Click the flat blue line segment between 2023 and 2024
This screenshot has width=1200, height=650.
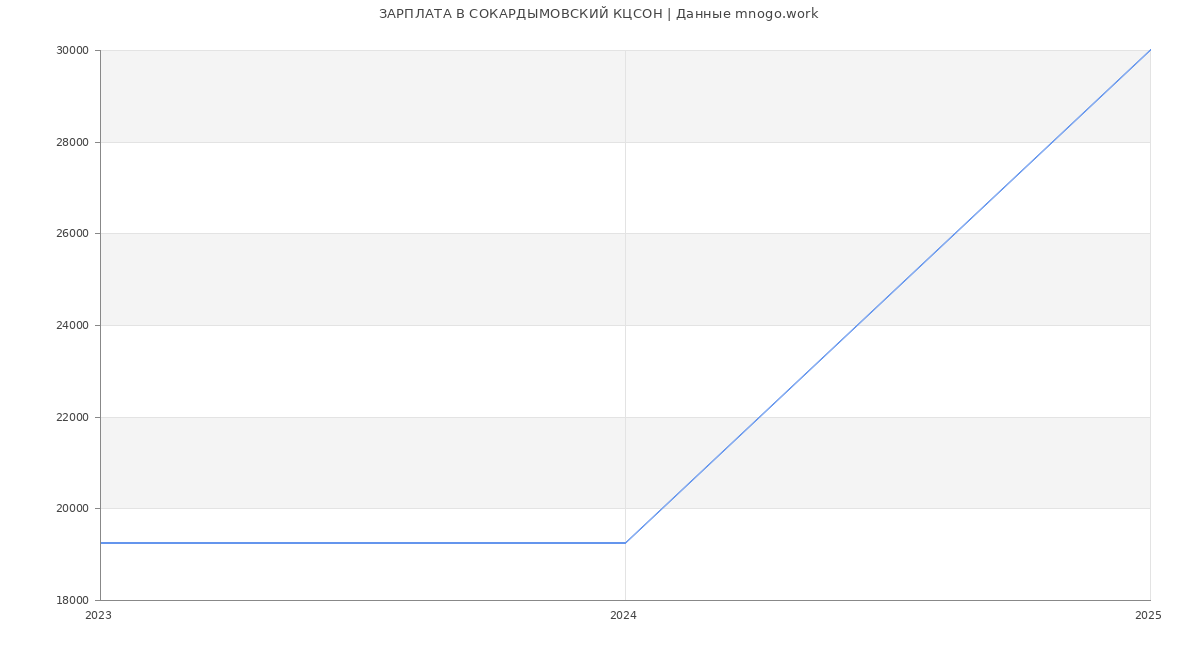coord(363,543)
